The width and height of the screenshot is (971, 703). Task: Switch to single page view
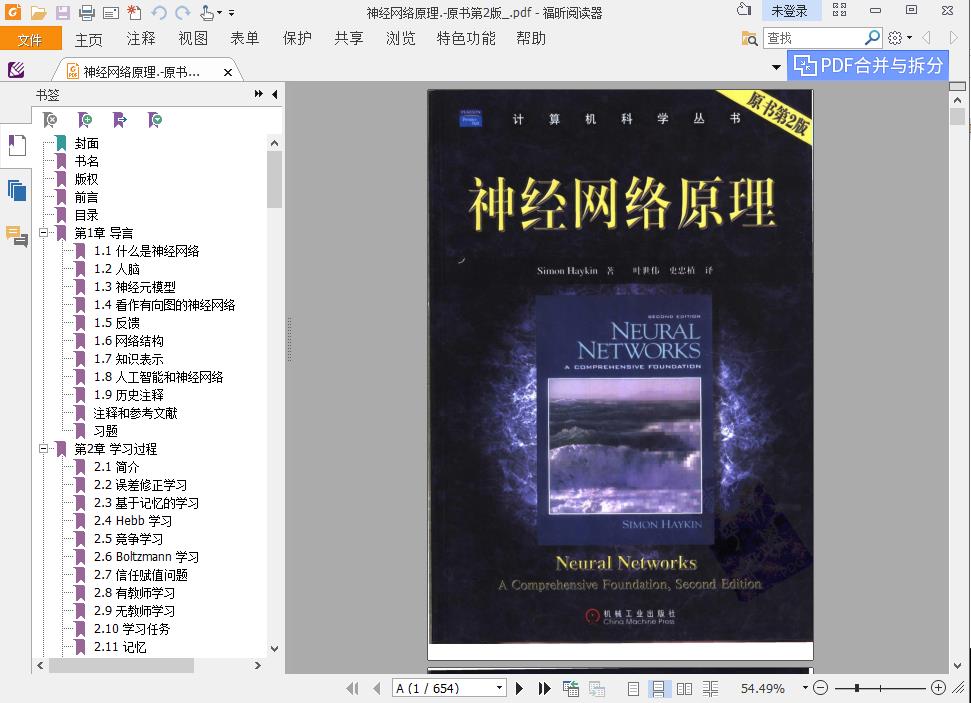(633, 688)
